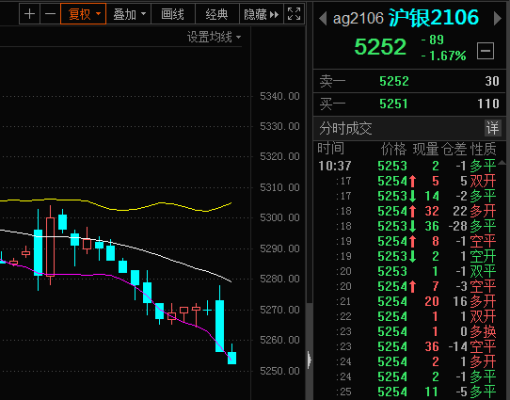This screenshot has height=400, width=510.
Task: Click the 隐藏 hide panel button
Action: (x=261, y=14)
